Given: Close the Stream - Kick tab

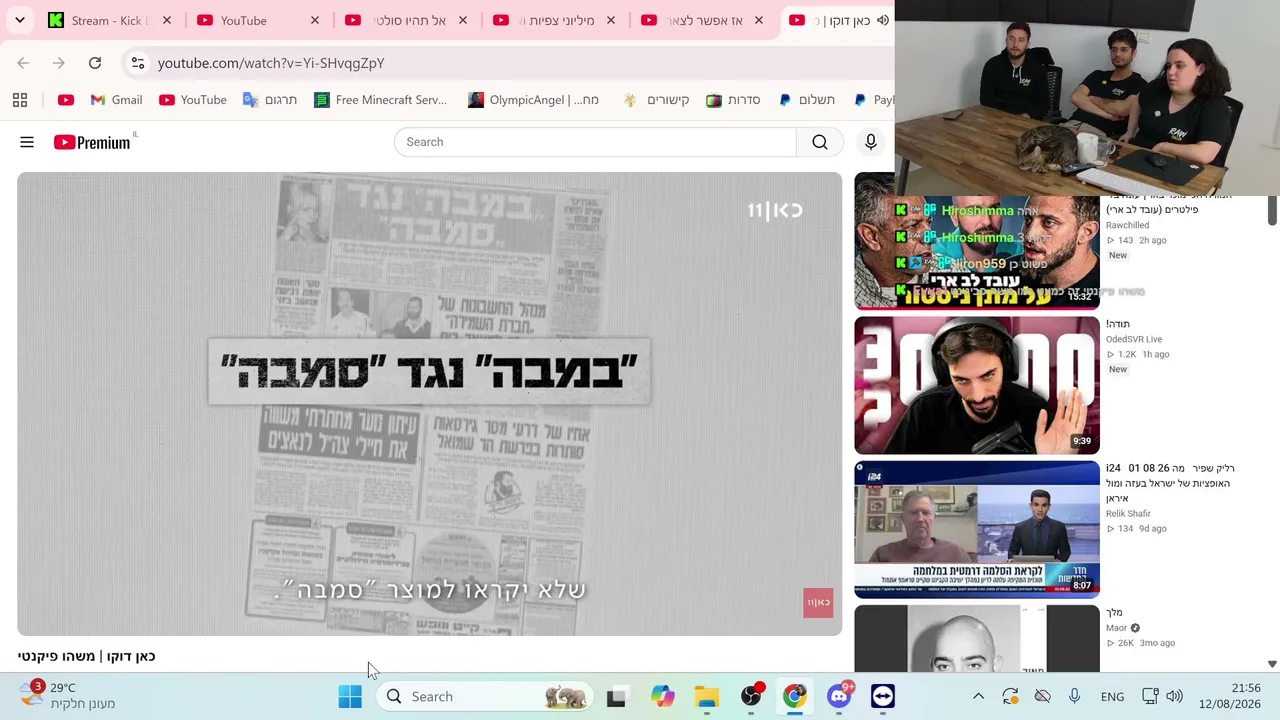Looking at the screenshot, I should (167, 20).
